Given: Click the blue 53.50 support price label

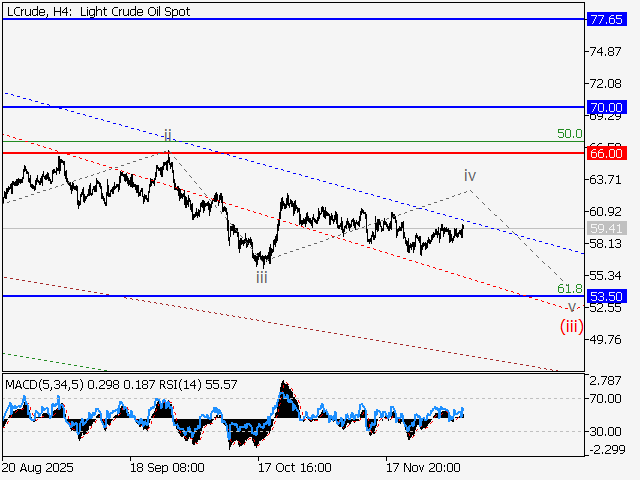Looking at the screenshot, I should 607,297.
